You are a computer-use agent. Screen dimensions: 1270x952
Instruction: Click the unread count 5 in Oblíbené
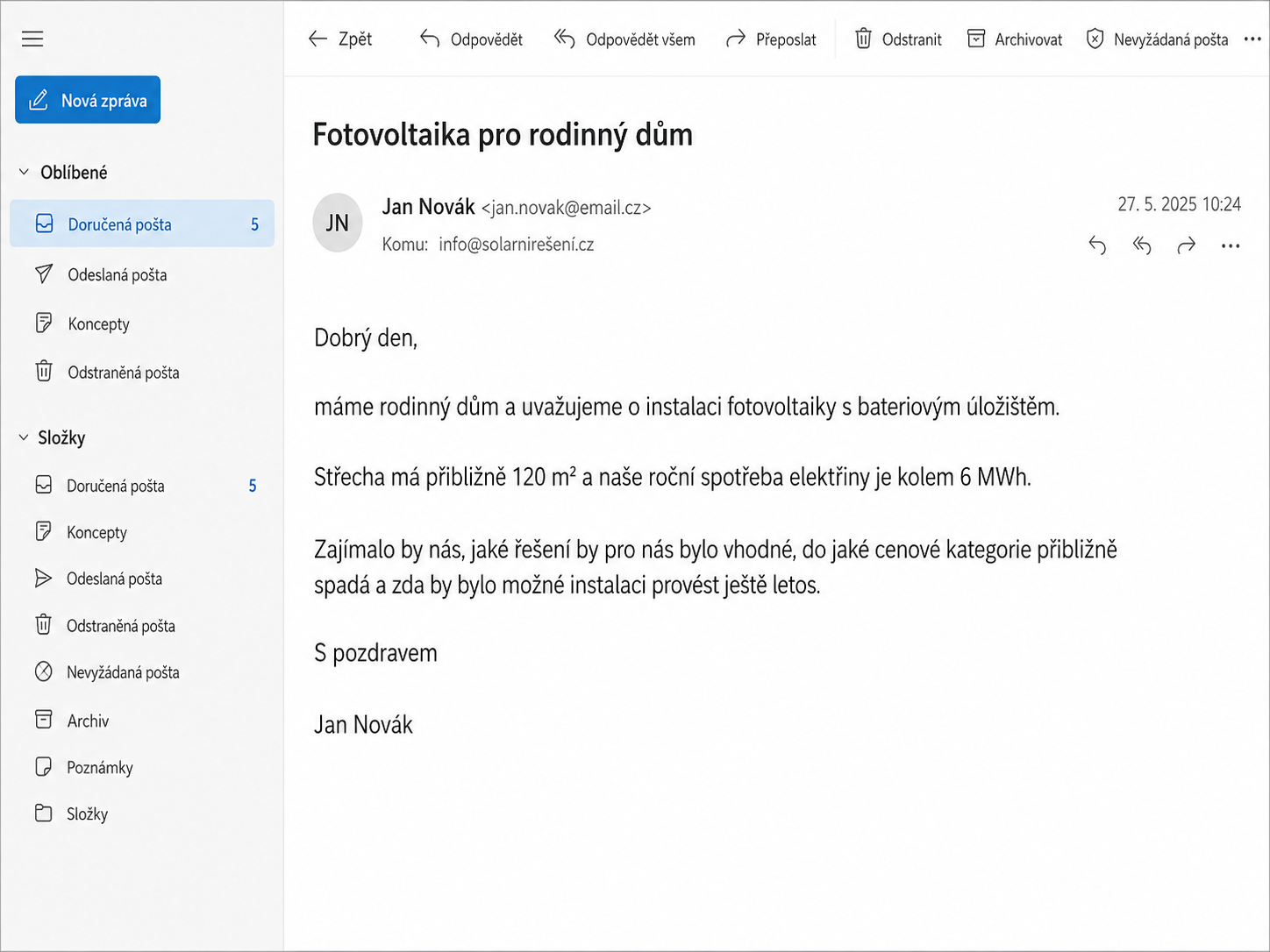point(254,224)
